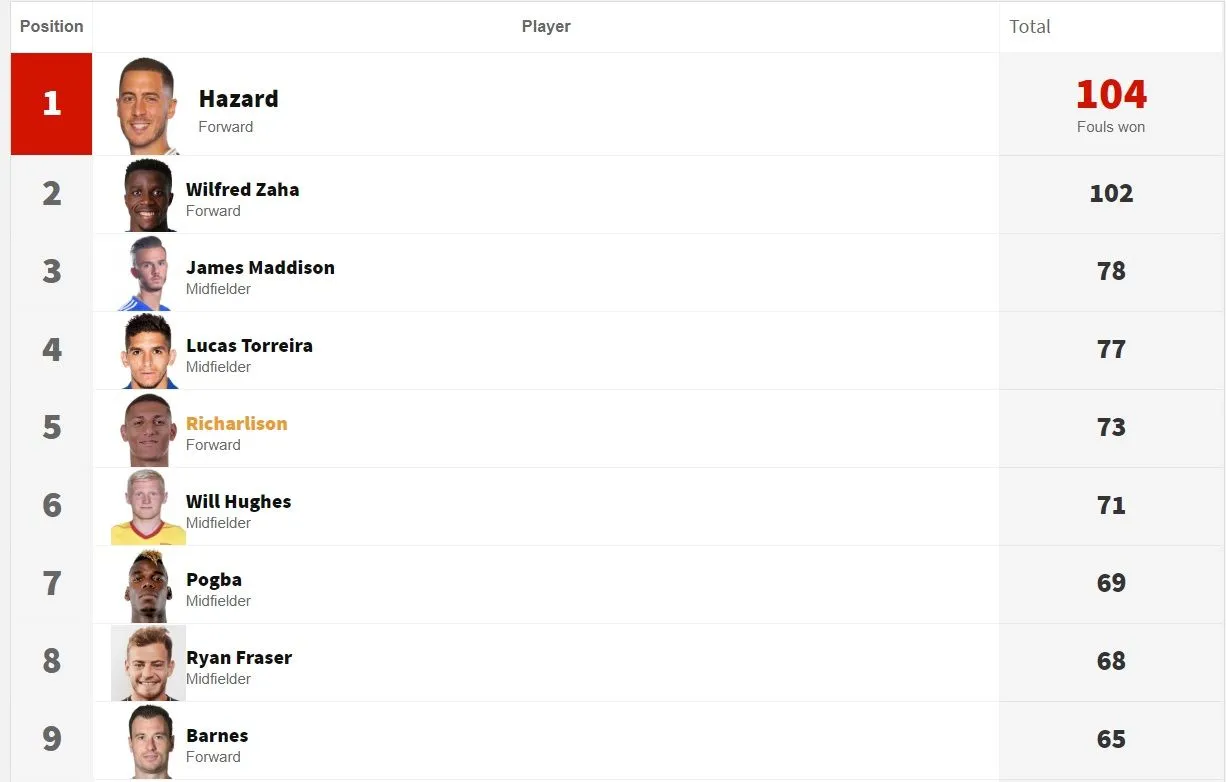Image resolution: width=1226 pixels, height=782 pixels.
Task: Open Ryan Fraser's profile link
Action: click(239, 657)
